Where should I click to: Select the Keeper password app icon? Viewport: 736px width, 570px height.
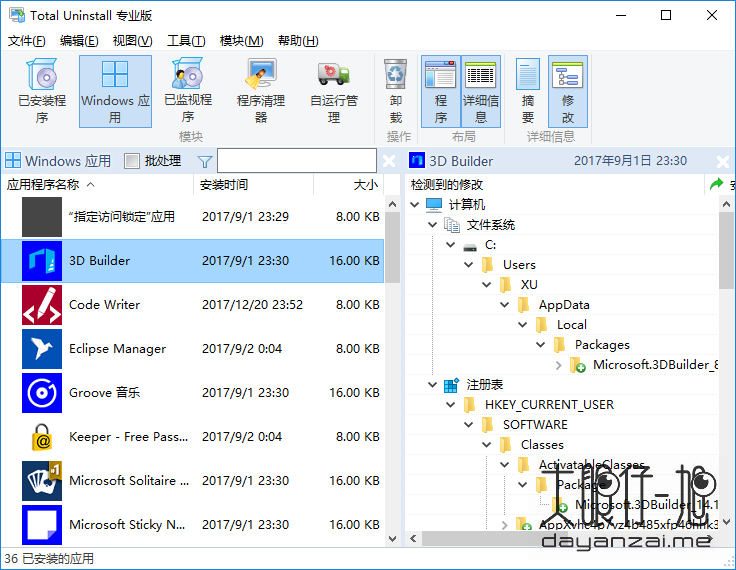[x=42, y=437]
